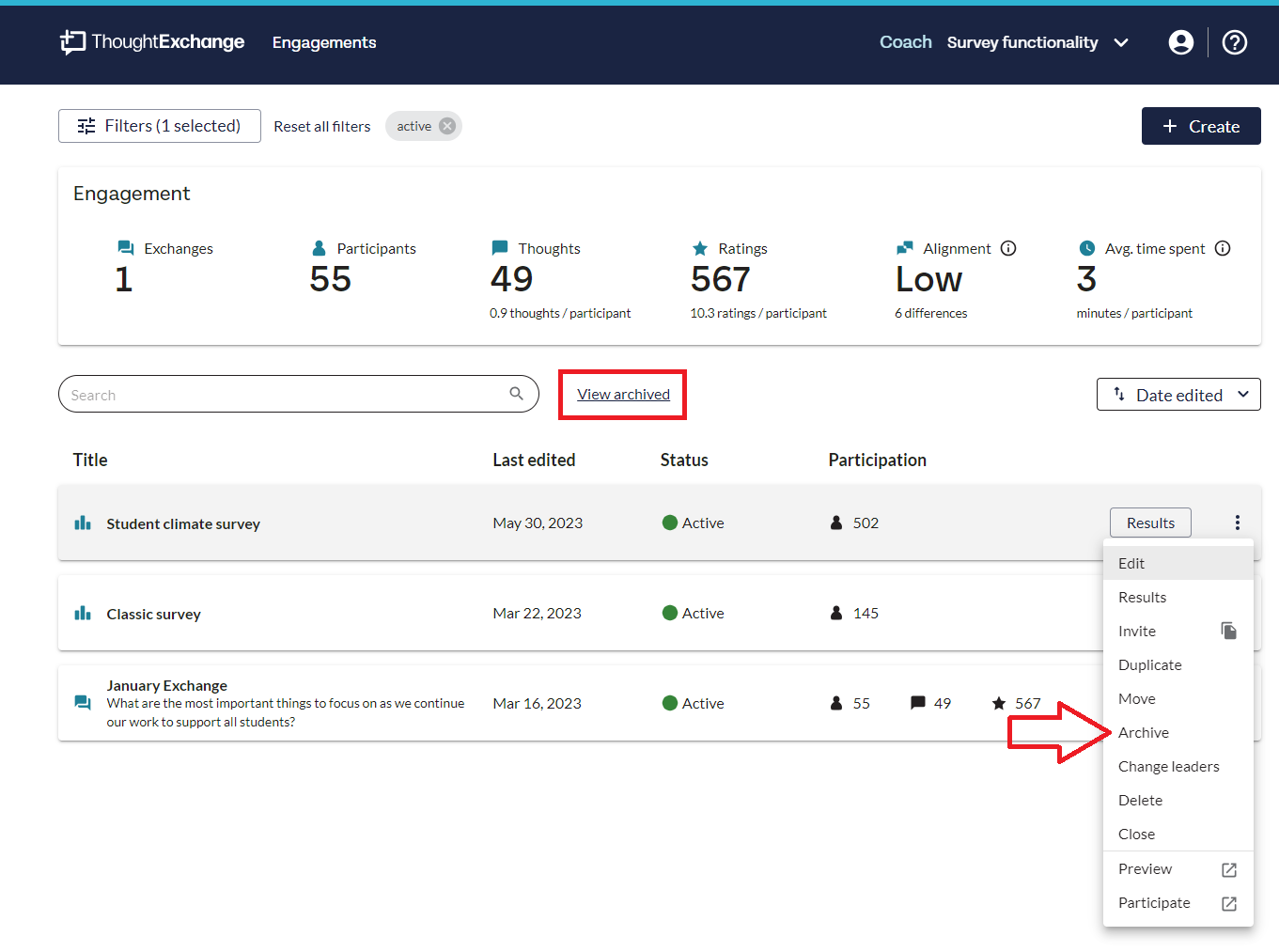Click the Classic survey chart icon
1279x952 pixels.
click(x=83, y=613)
